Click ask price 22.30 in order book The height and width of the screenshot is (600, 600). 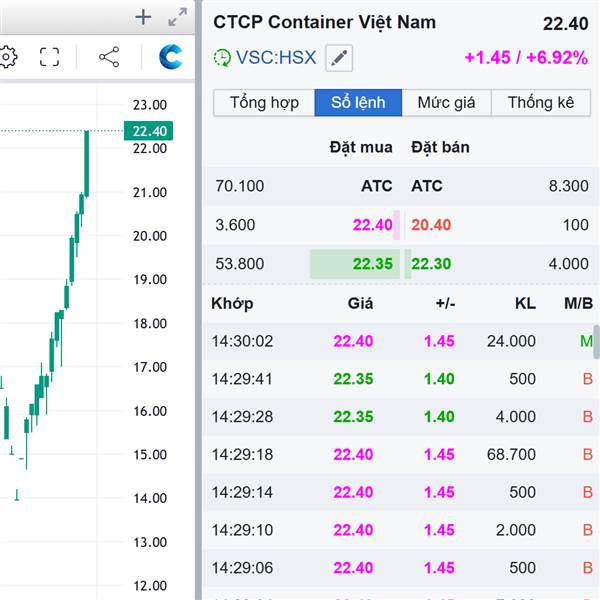coord(431,264)
